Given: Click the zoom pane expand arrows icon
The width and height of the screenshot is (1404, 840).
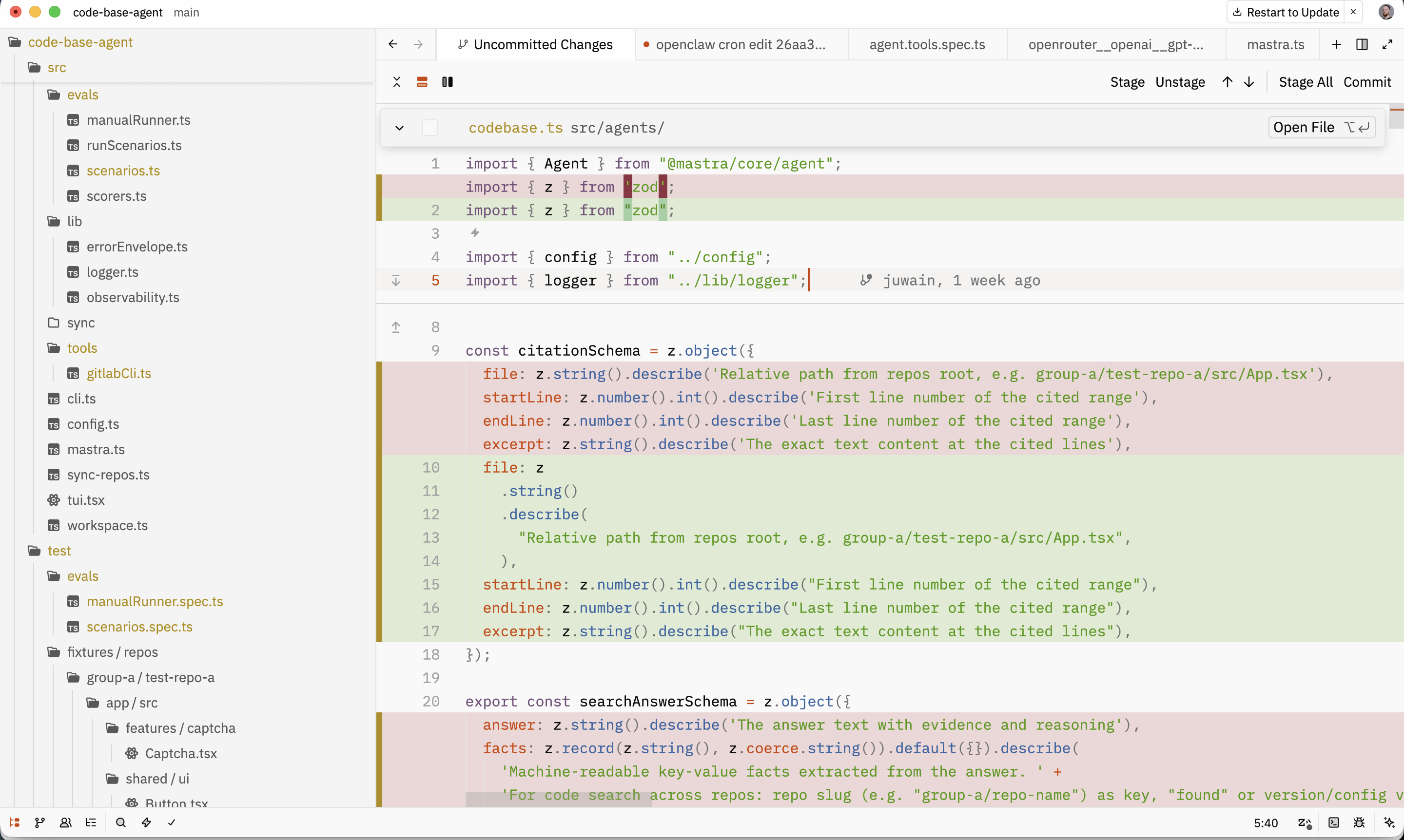Looking at the screenshot, I should coord(1387,44).
